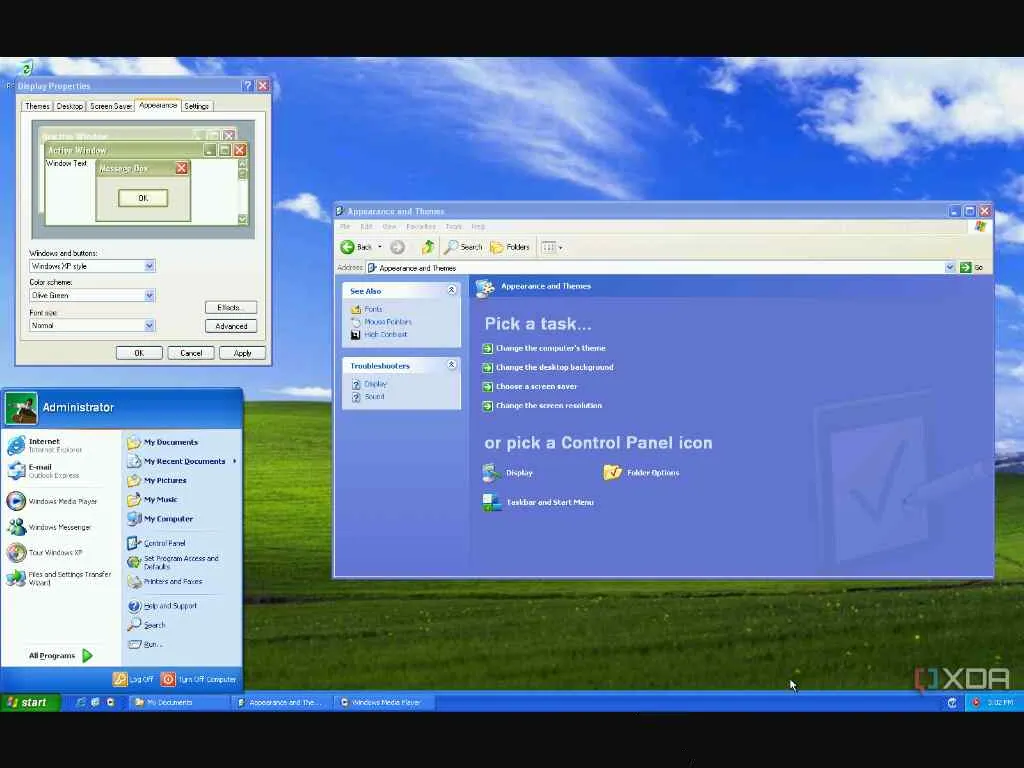Click the green Go arrow button
The width and height of the screenshot is (1024, 768).
(x=965, y=267)
